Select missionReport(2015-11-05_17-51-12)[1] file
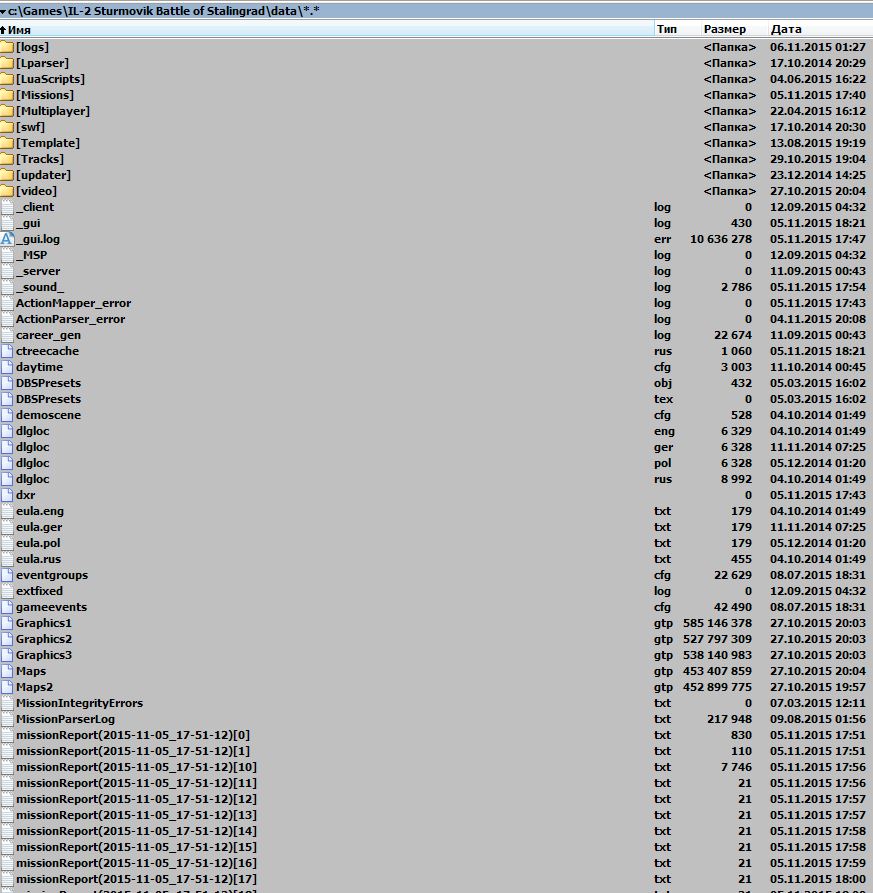 pos(133,751)
